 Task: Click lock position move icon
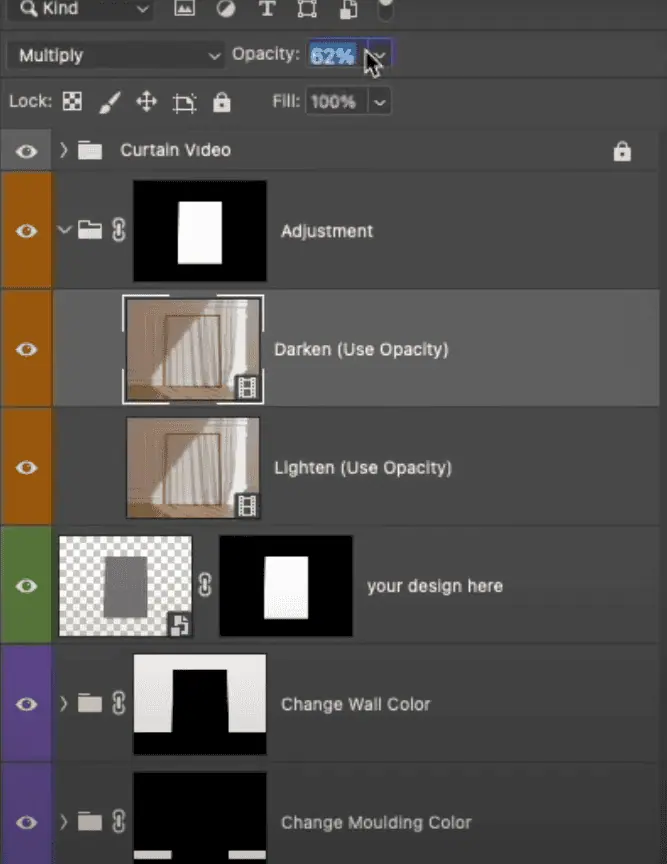(147, 102)
